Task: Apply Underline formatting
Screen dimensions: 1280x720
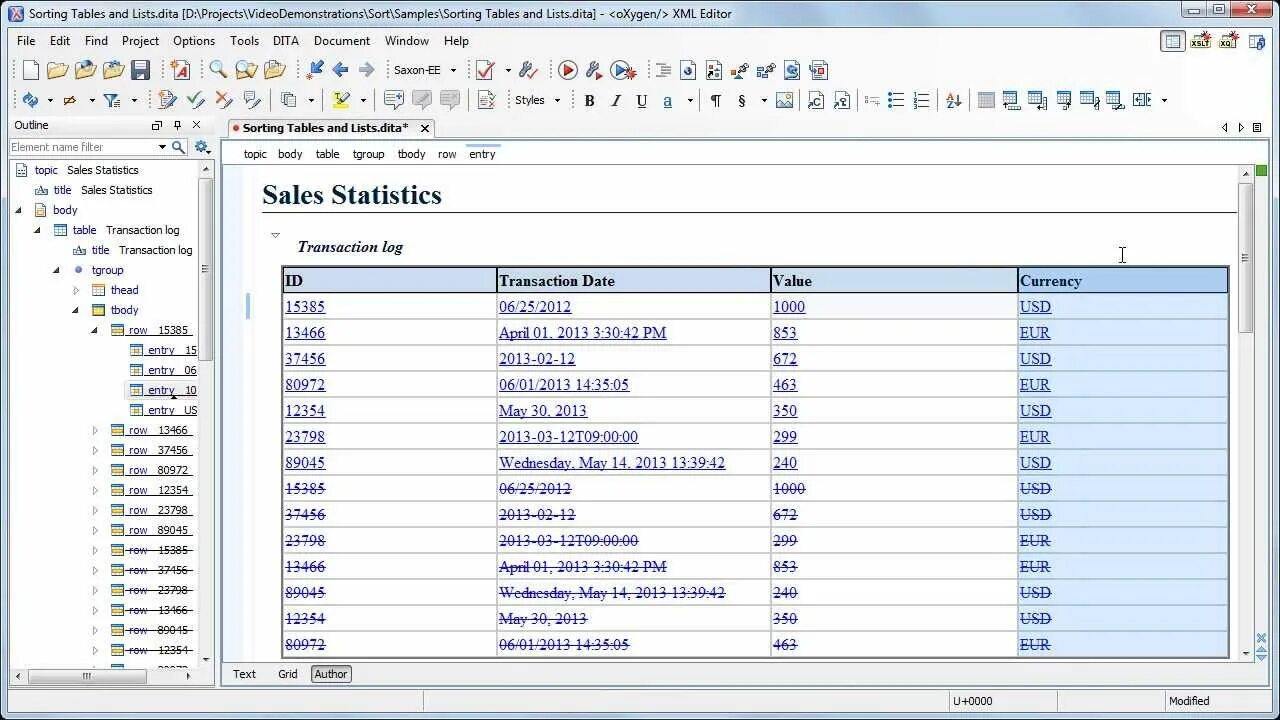Action: [641, 100]
